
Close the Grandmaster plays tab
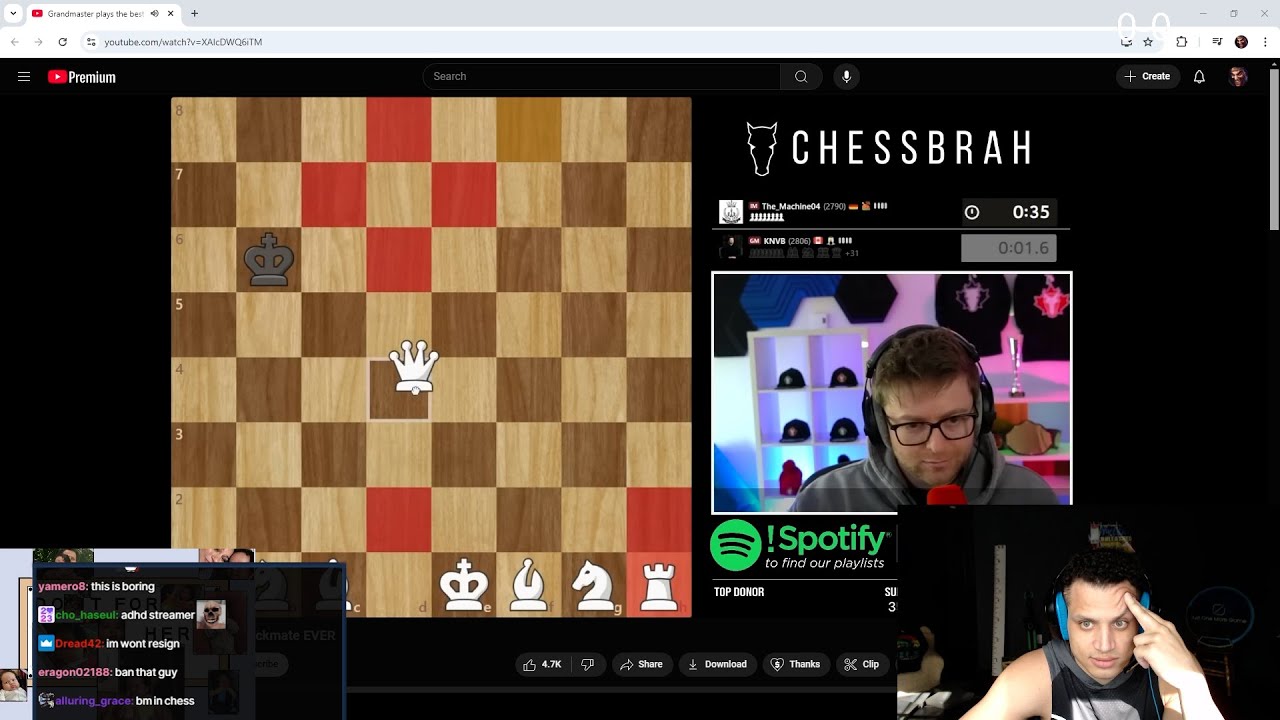(171, 14)
